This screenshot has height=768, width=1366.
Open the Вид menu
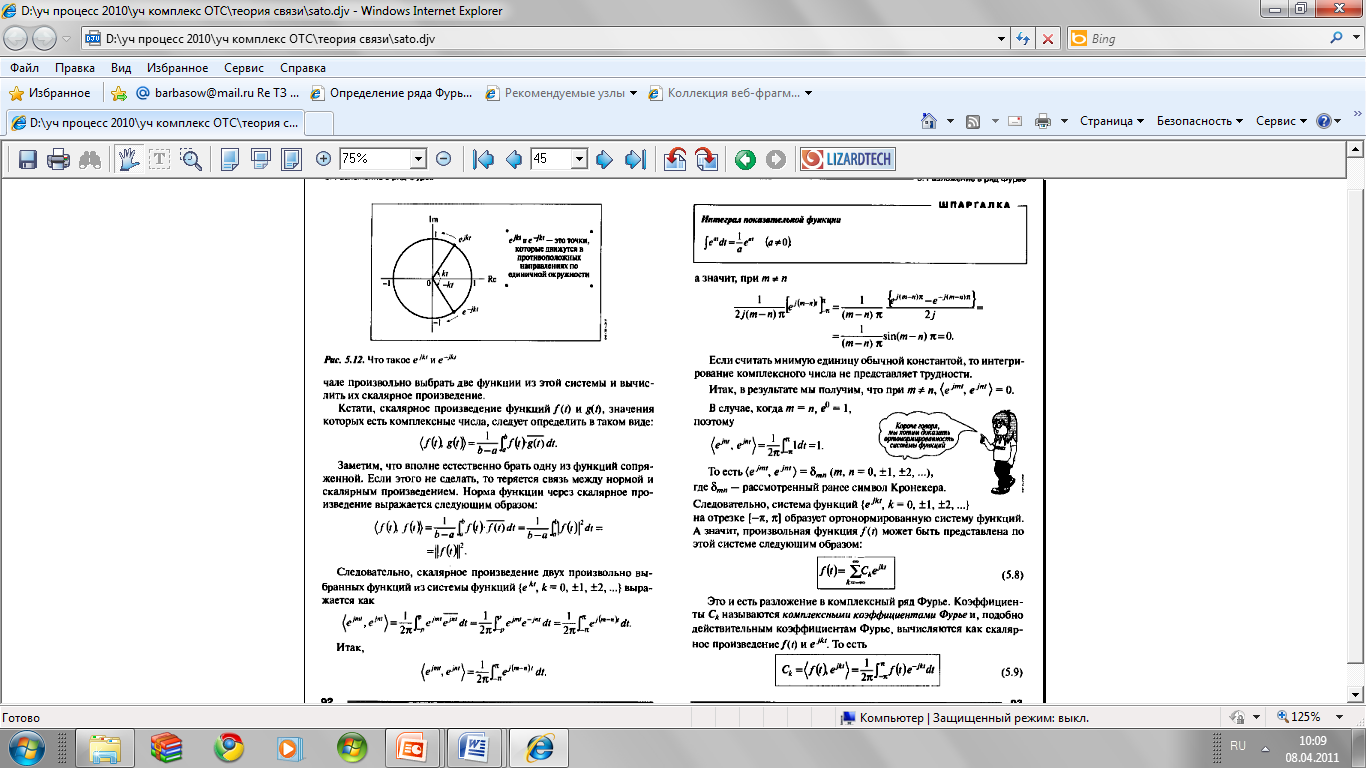(x=121, y=68)
